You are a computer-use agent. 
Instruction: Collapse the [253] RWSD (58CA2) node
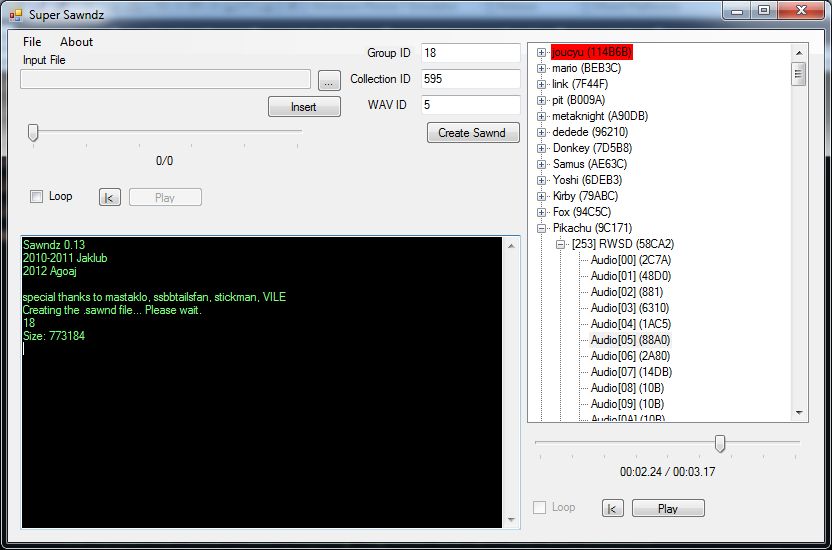pos(560,245)
